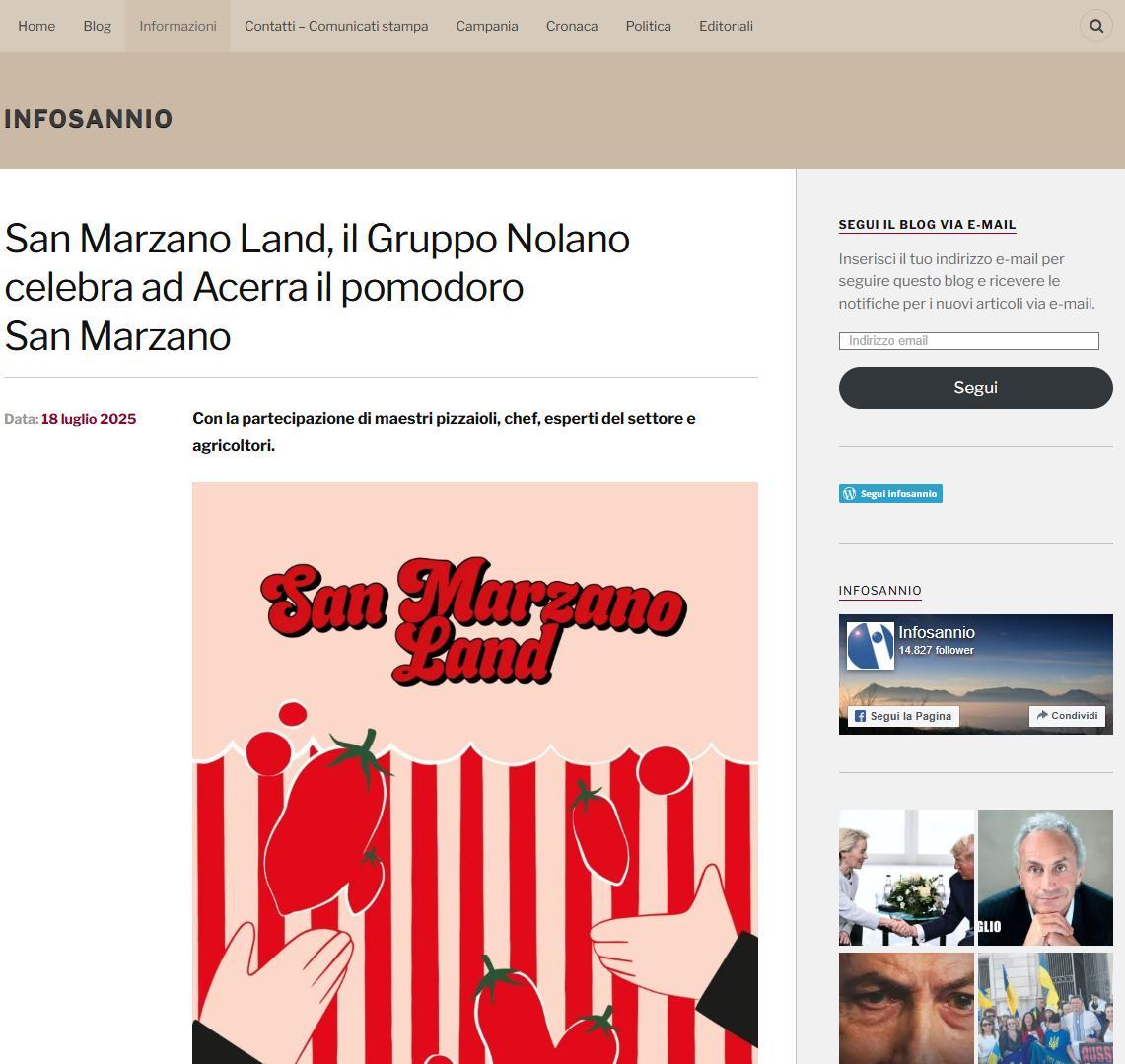Open the Ukrainian flags crowd thumbnail
The height and width of the screenshot is (1064, 1125).
point(1045,1008)
